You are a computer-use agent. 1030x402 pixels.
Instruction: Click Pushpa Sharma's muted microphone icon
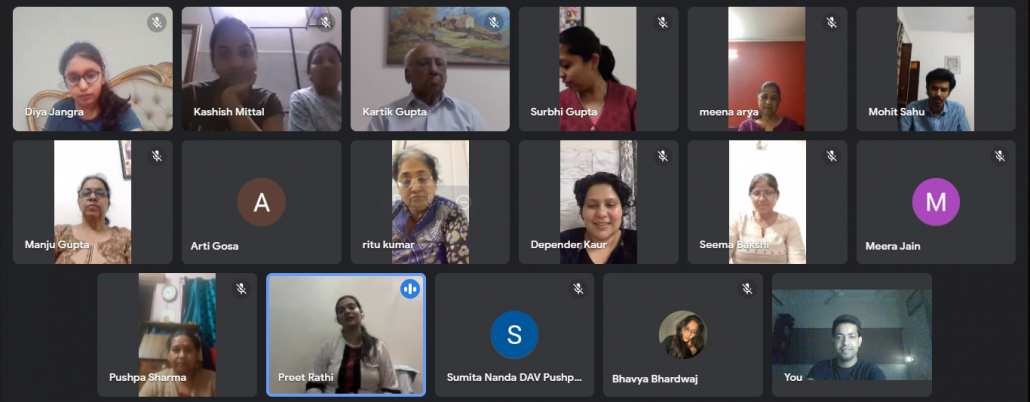tap(241, 288)
